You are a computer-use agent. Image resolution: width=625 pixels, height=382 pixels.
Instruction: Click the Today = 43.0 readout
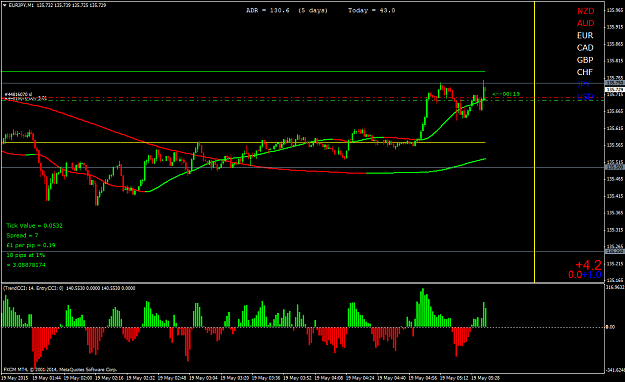click(x=371, y=10)
